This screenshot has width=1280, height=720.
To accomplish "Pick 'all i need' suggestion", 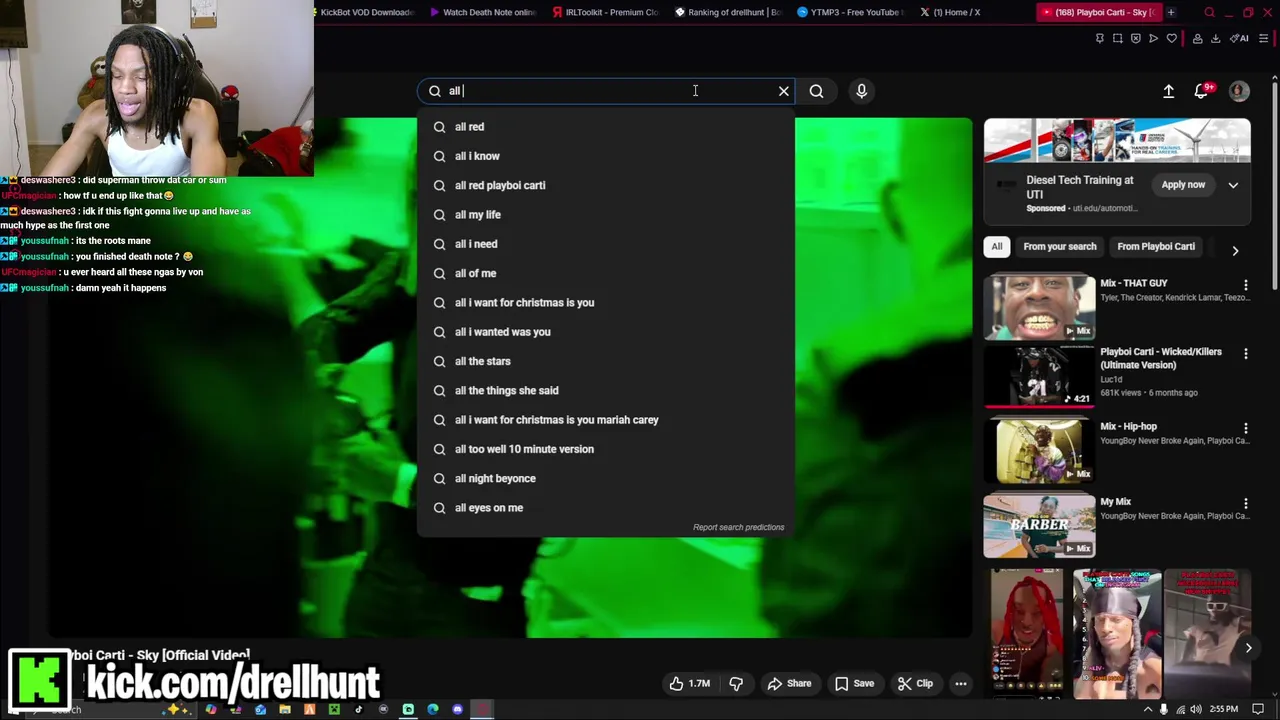I will [x=606, y=244].
